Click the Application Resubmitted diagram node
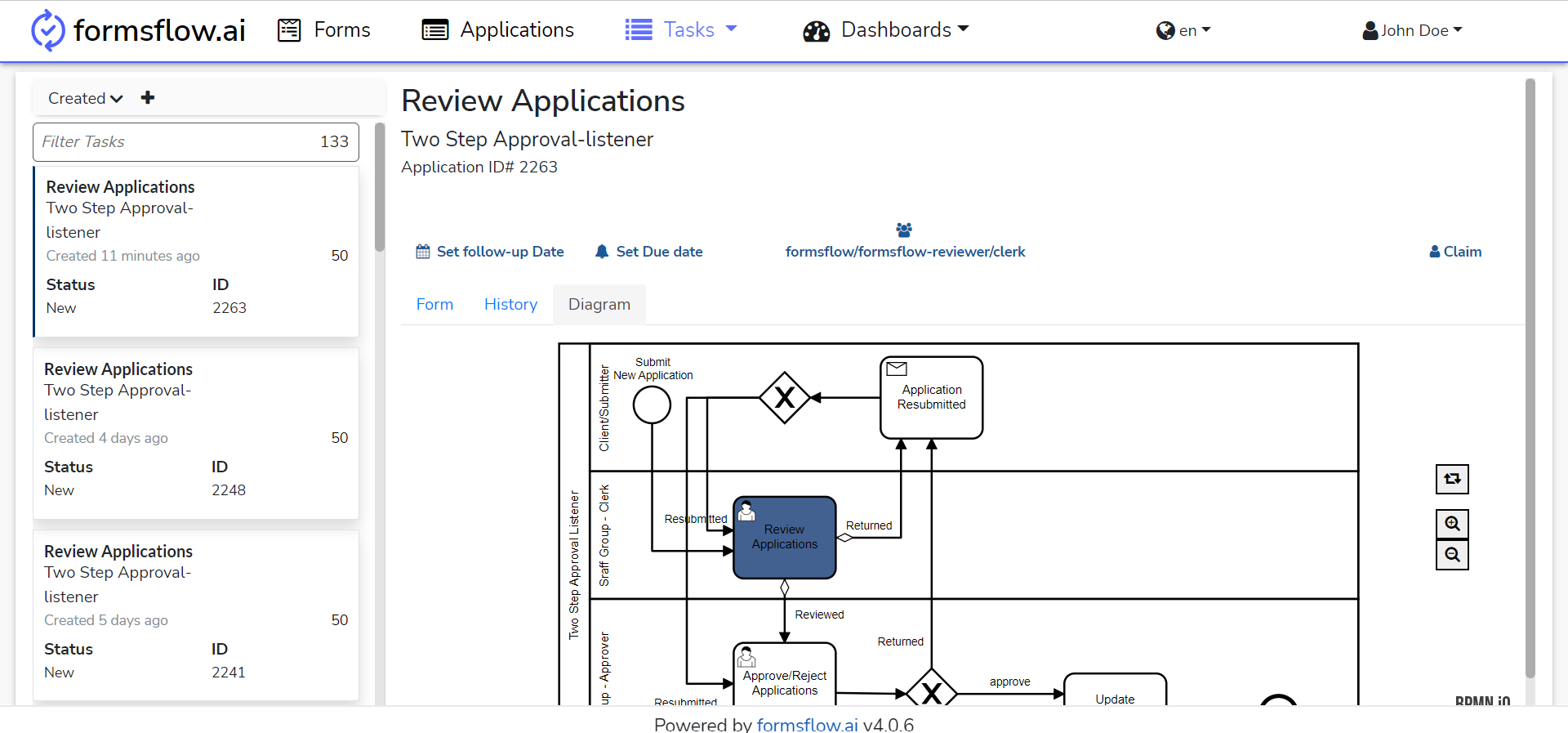This screenshot has height=733, width=1568. pos(932,398)
